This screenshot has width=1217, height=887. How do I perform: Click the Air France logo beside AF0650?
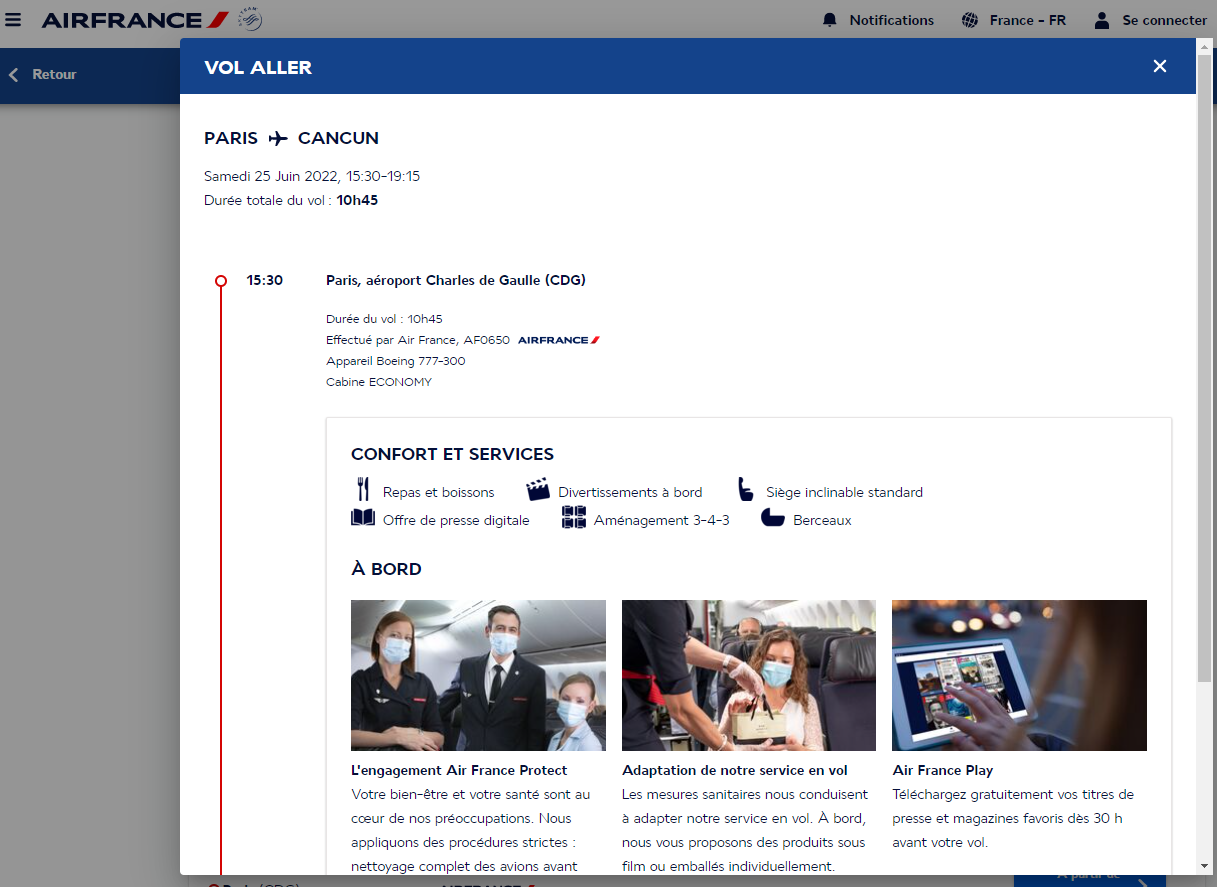[559, 340]
